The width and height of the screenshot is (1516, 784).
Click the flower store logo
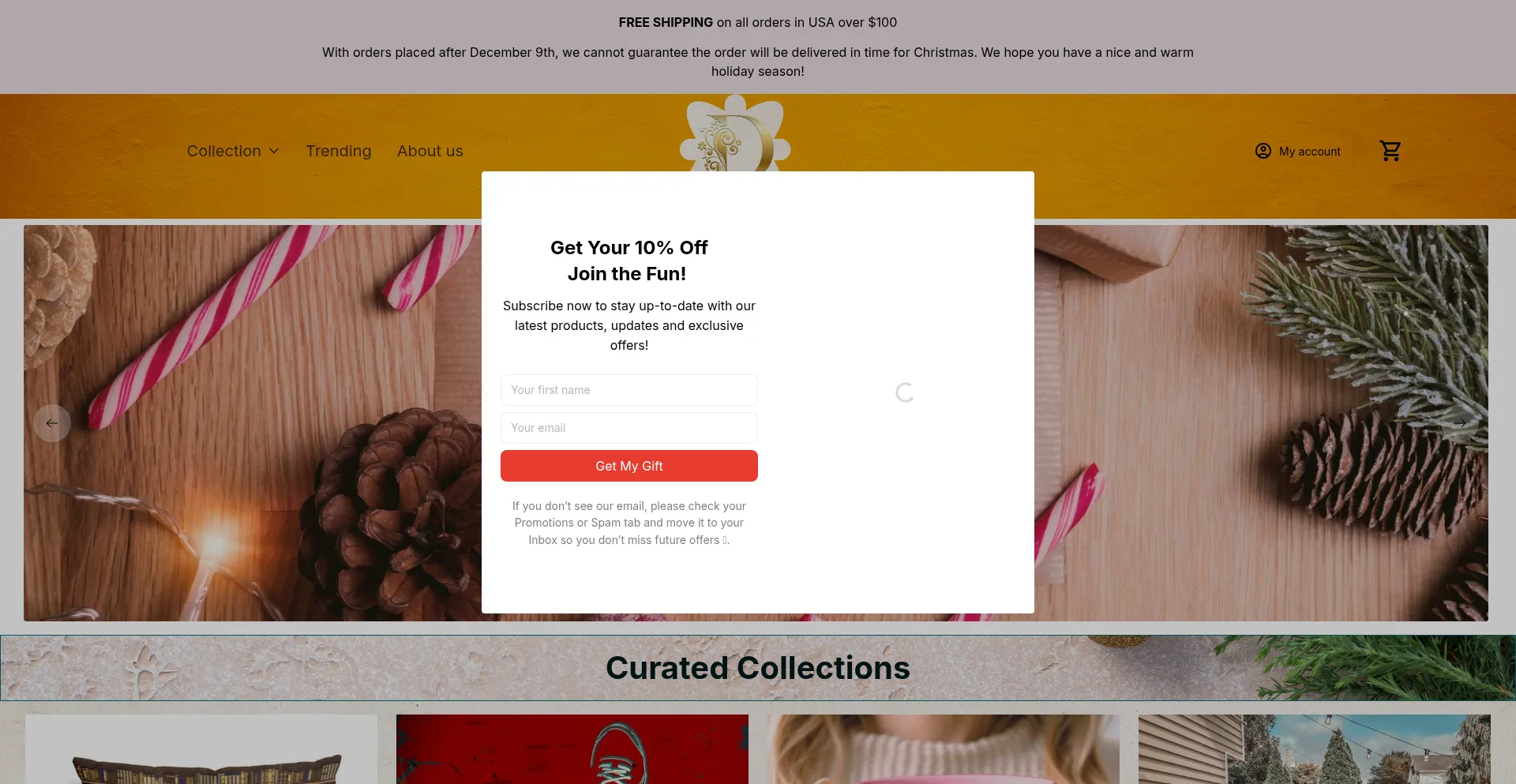[x=735, y=133]
